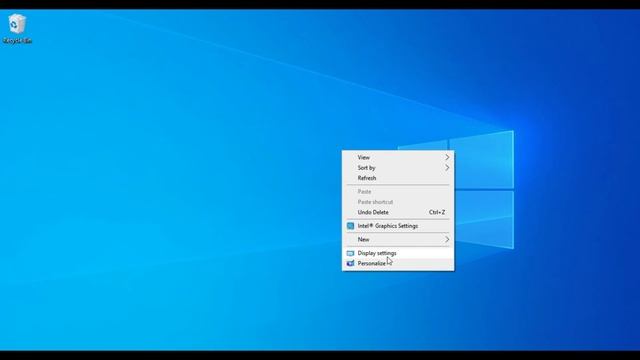Expand the View submenu arrow
Image resolution: width=640 pixels, height=360 pixels.
pyautogui.click(x=447, y=157)
